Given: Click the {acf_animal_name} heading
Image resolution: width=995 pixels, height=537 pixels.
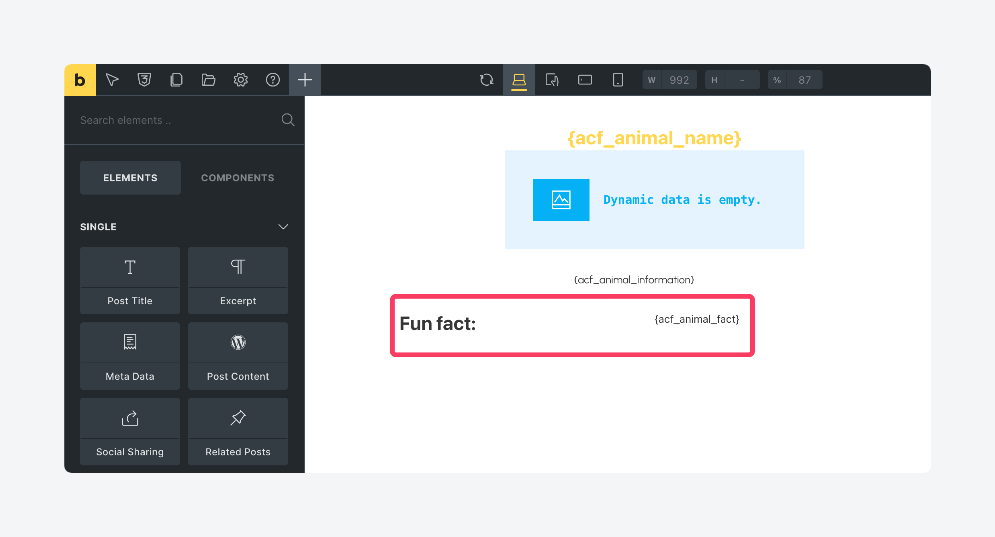Looking at the screenshot, I should click(654, 138).
